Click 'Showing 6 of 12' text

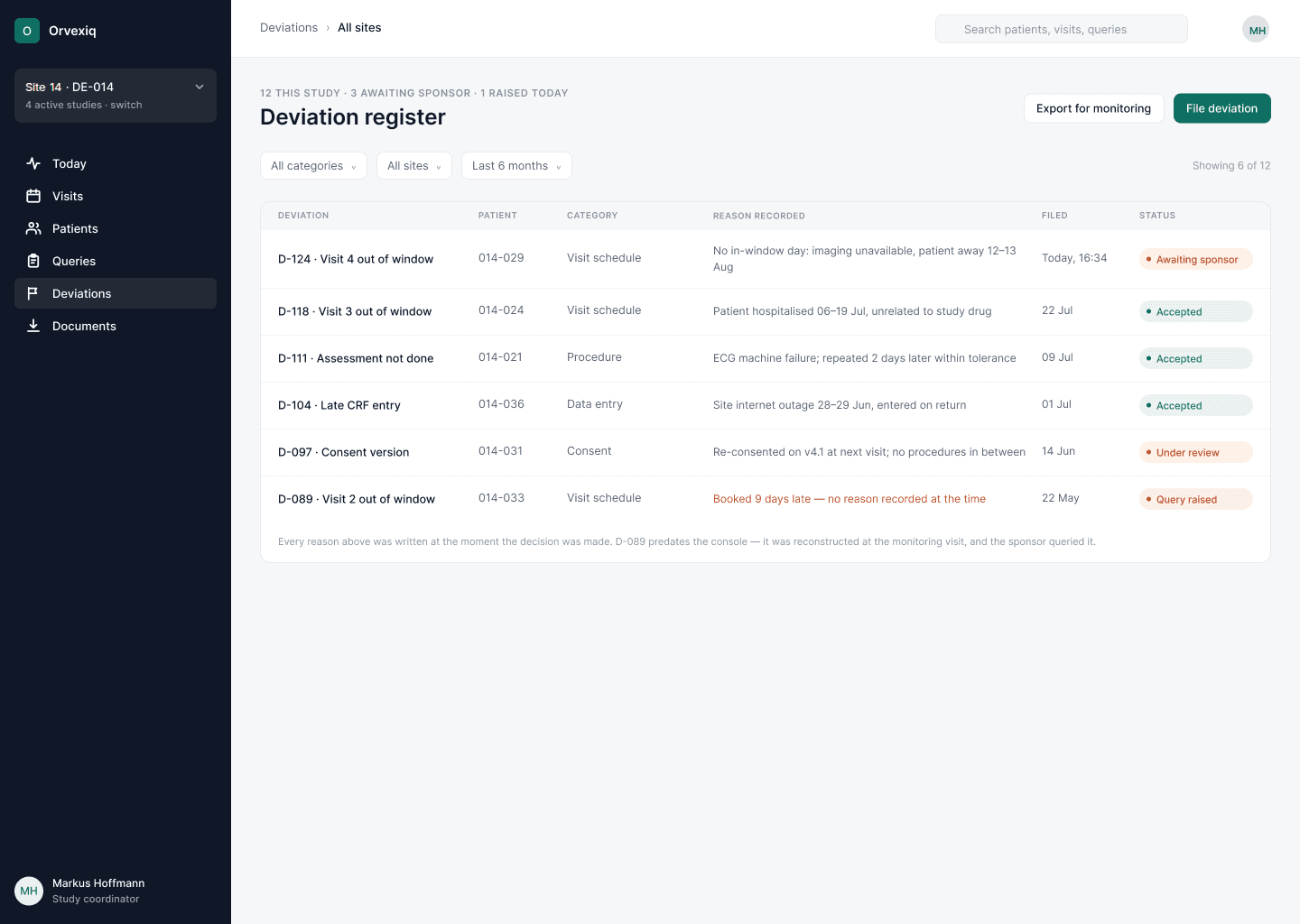1231,166
